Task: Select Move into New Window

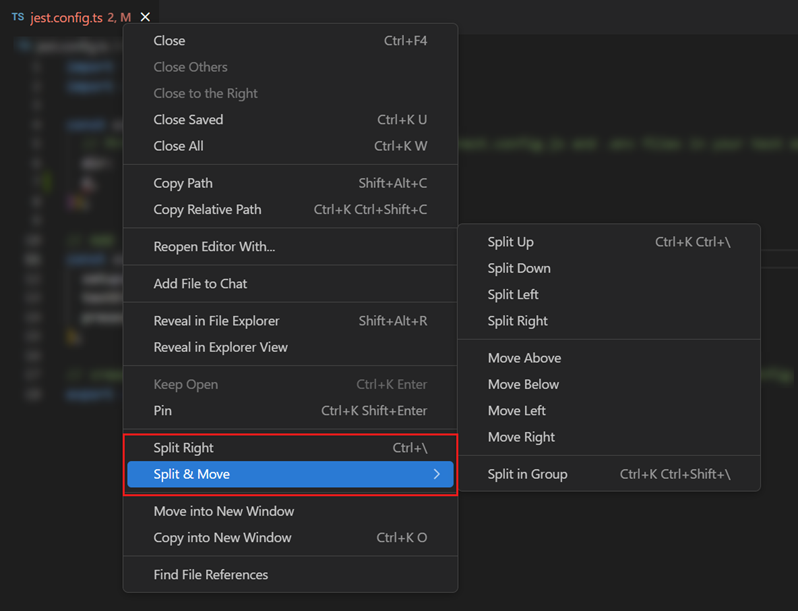Action: (224, 511)
